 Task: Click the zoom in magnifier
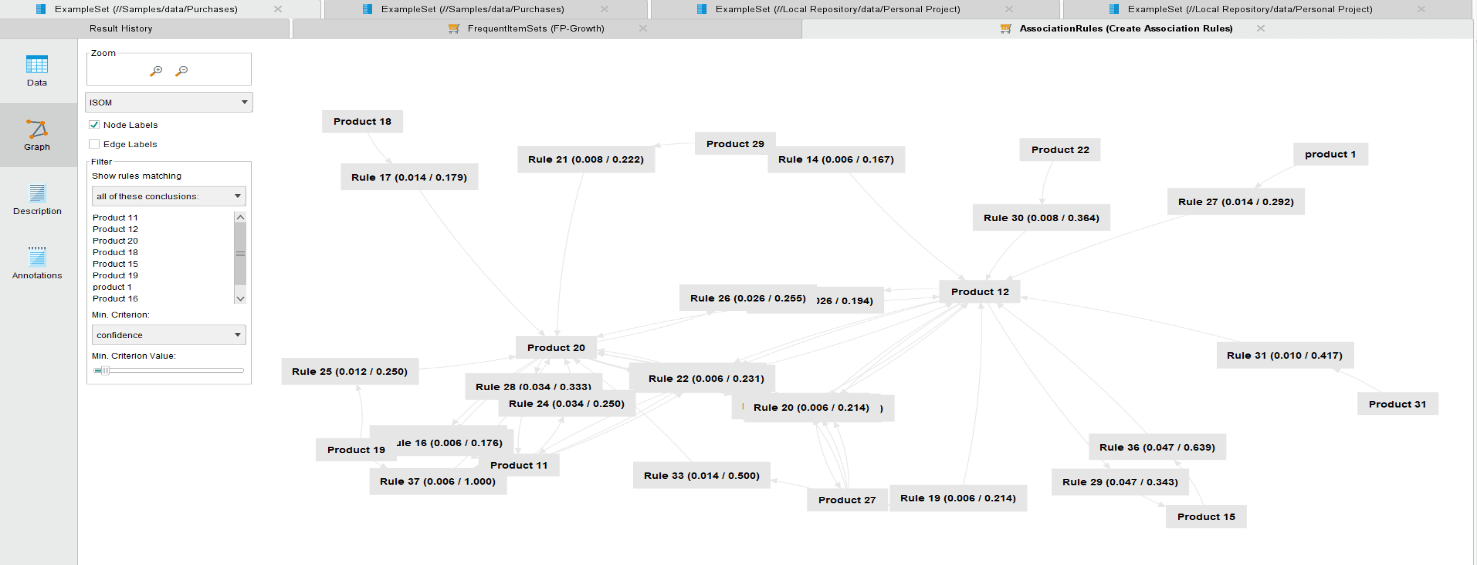(x=156, y=71)
